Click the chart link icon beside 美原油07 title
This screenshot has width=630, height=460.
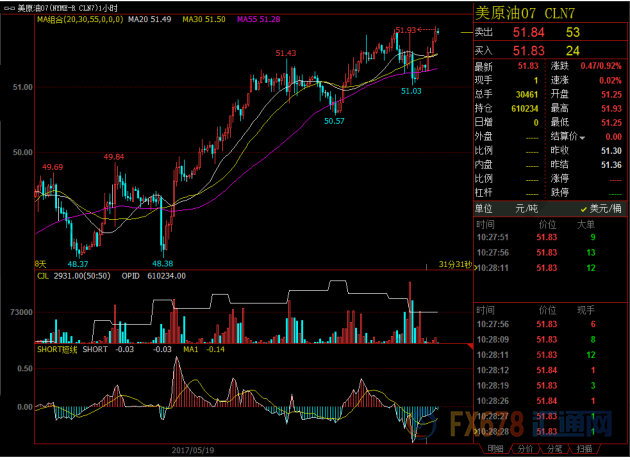pyautogui.click(x=9, y=8)
